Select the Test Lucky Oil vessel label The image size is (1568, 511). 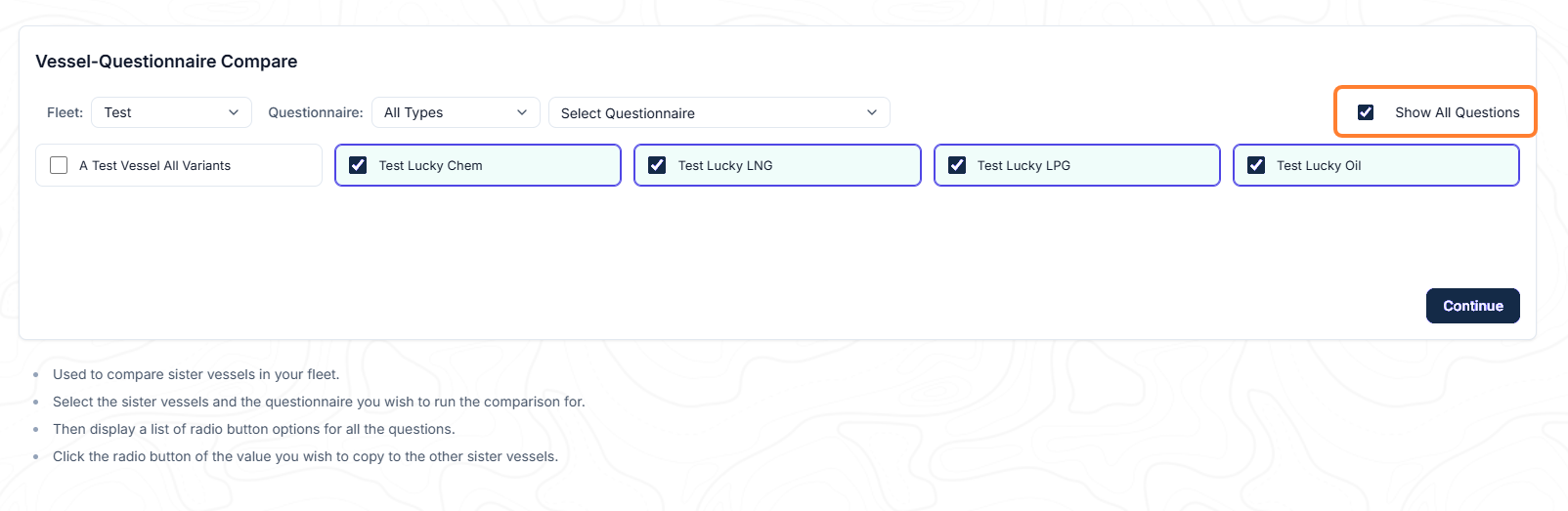(x=1319, y=165)
